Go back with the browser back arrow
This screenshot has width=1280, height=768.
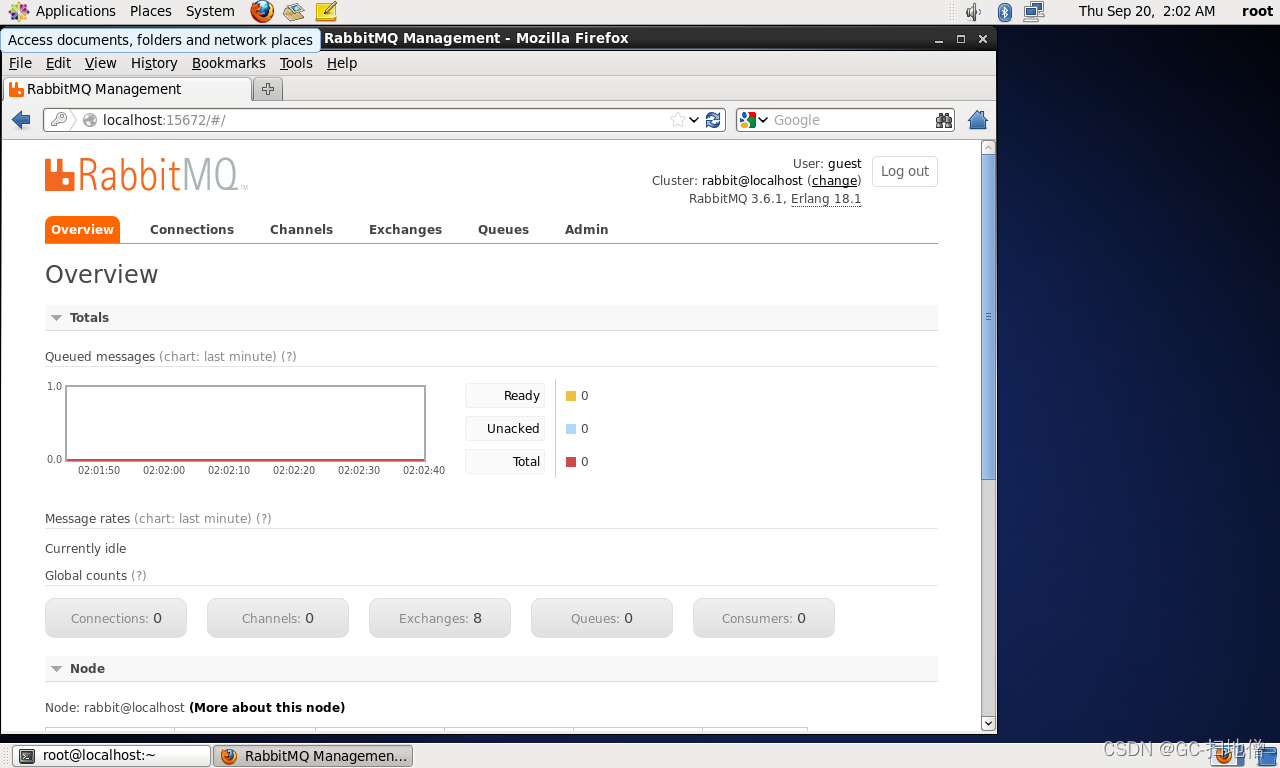pos(21,120)
